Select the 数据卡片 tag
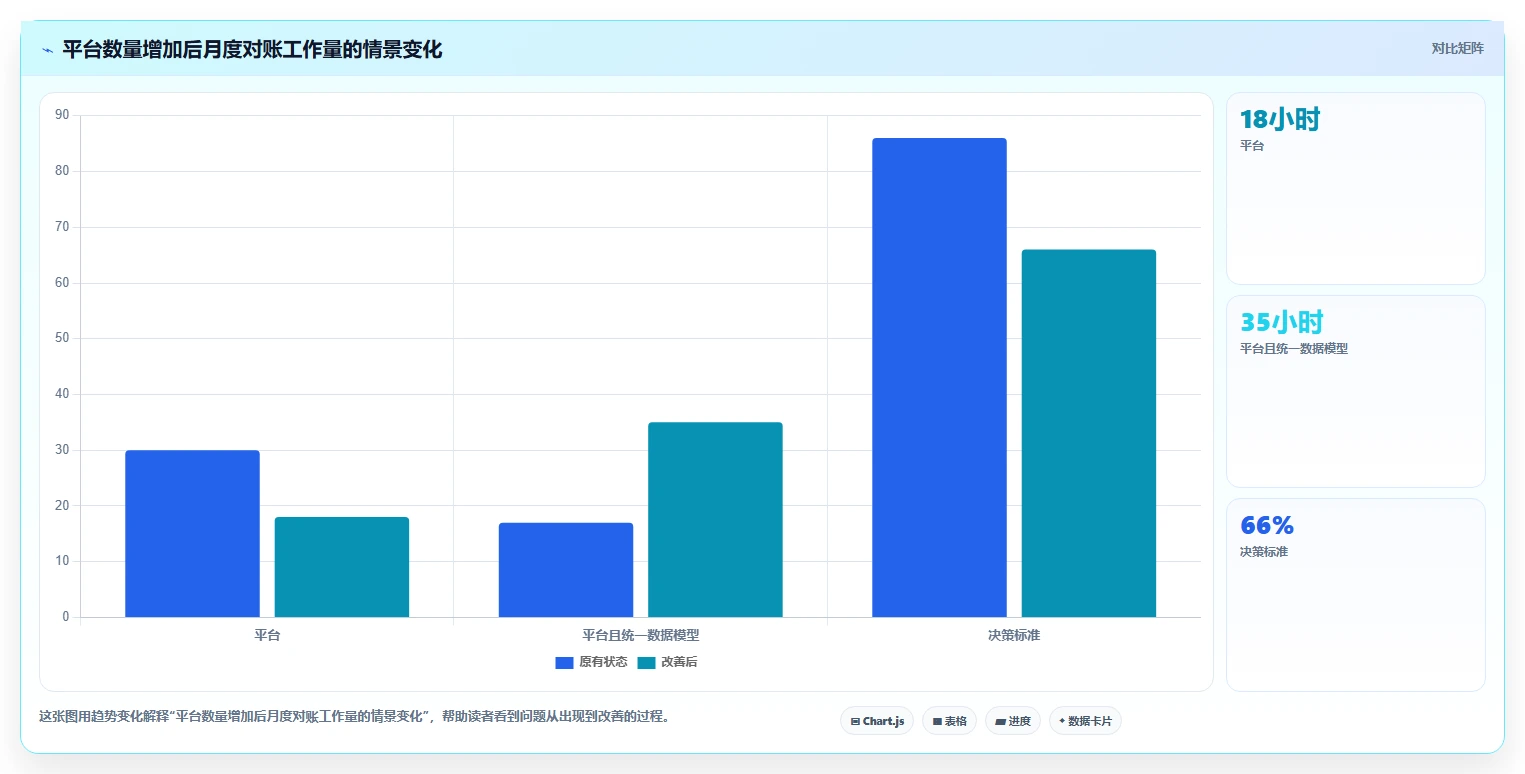Screen dimensions: 1525x774 (1085, 721)
